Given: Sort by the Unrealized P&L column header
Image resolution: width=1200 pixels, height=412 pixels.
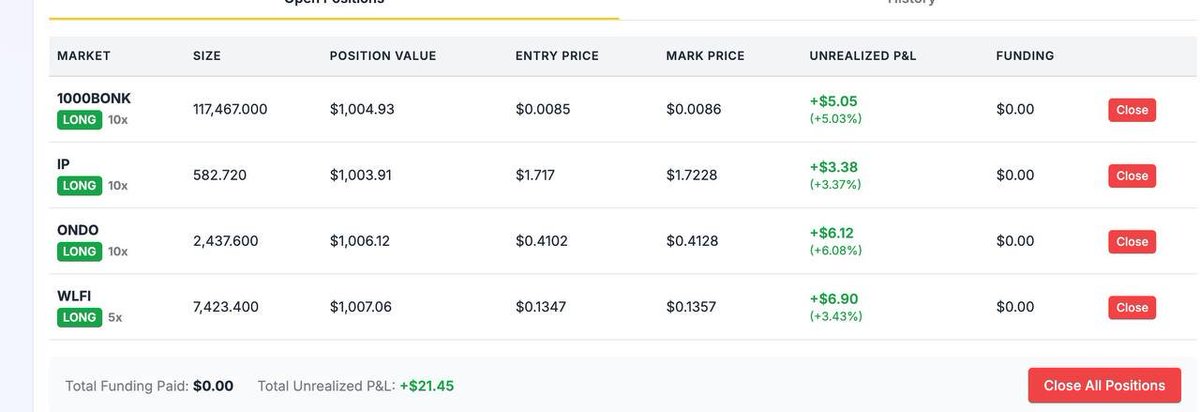Looking at the screenshot, I should tap(862, 56).
